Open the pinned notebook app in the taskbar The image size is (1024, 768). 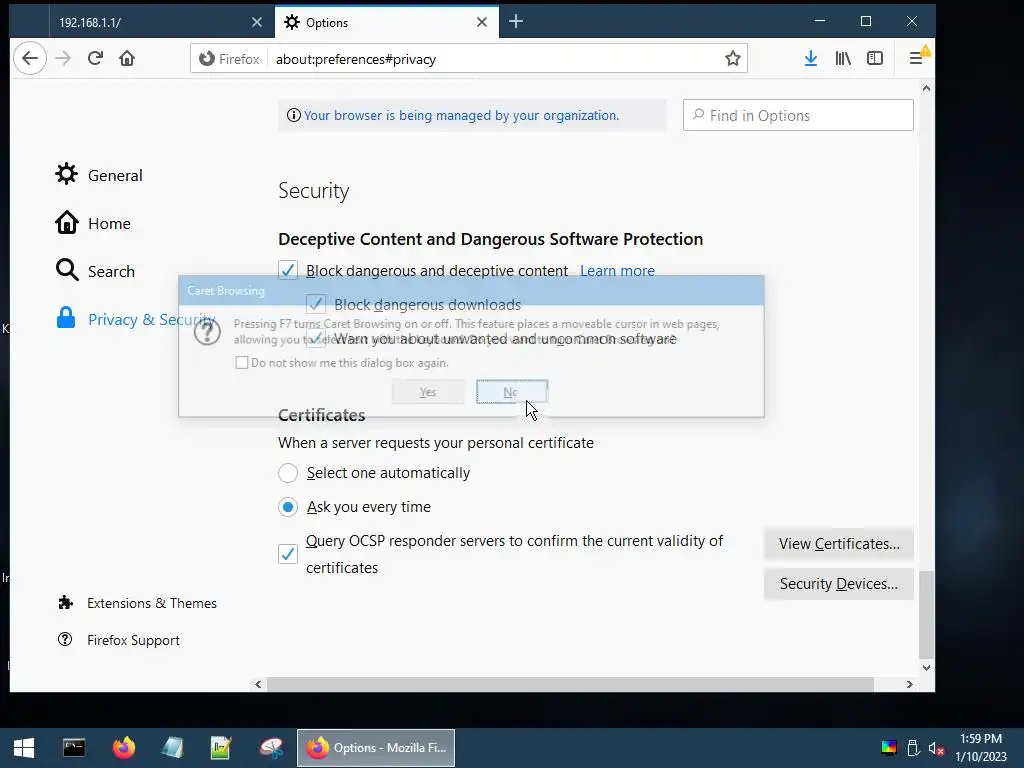172,748
